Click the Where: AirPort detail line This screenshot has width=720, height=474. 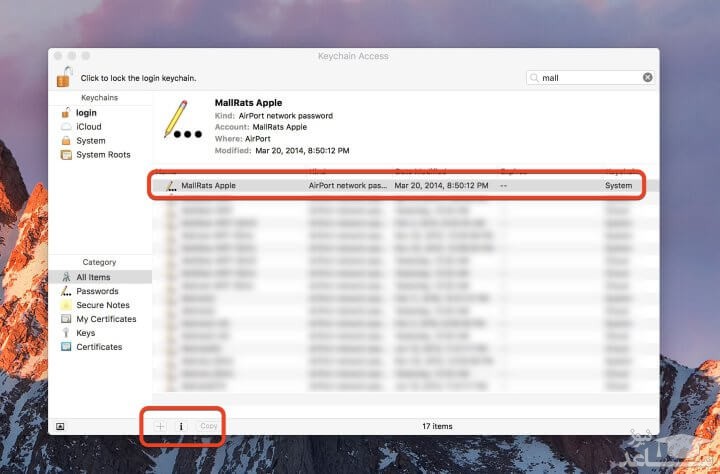(242, 139)
